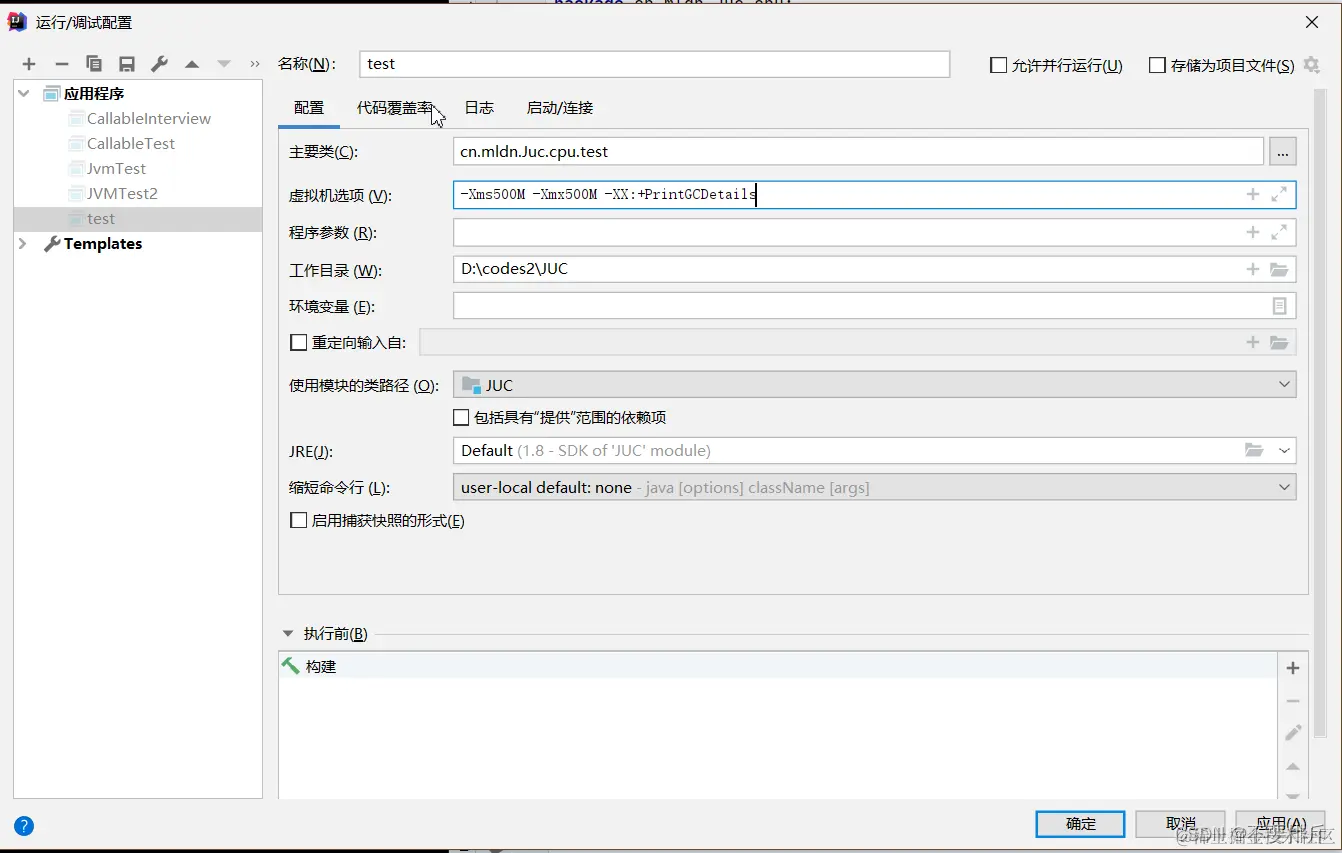This screenshot has height=853, width=1342.
Task: Collapse the before launch section
Action: [x=288, y=633]
